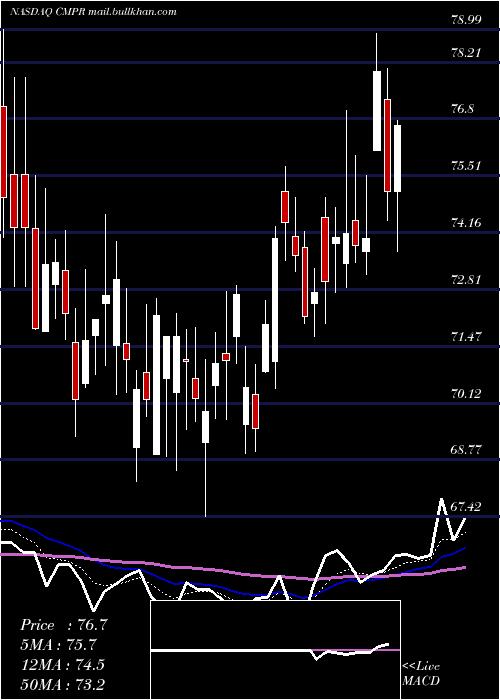Click the 5MA : 75.7 readout

pyautogui.click(x=59, y=645)
